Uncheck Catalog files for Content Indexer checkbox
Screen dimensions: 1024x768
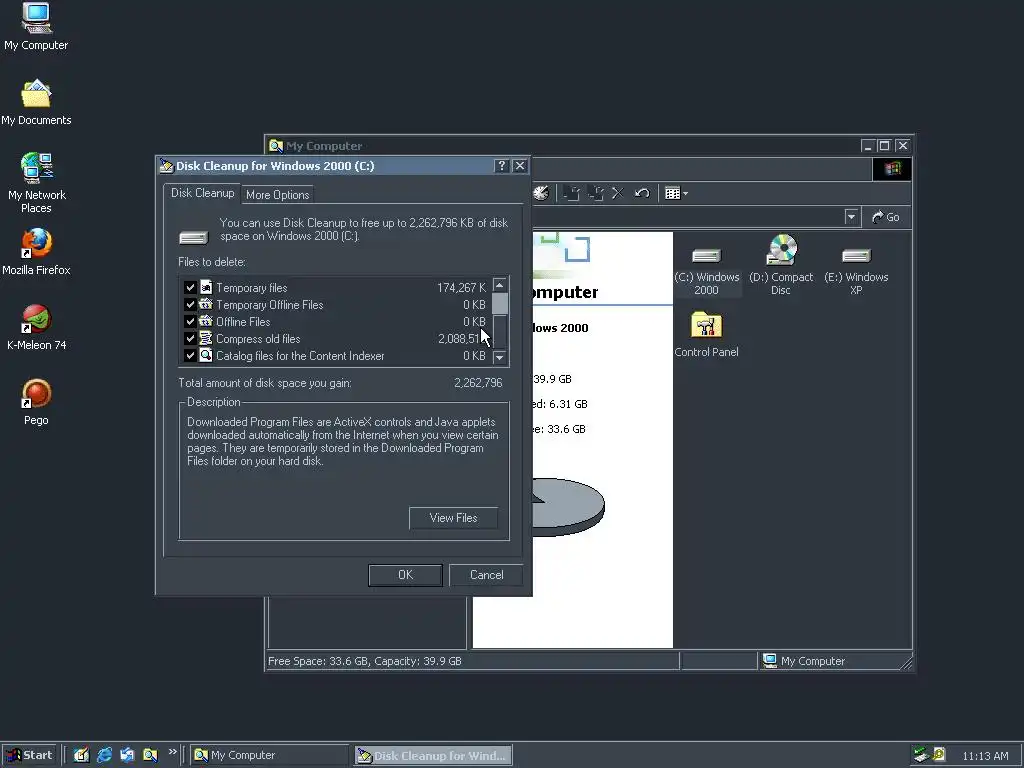pos(190,355)
